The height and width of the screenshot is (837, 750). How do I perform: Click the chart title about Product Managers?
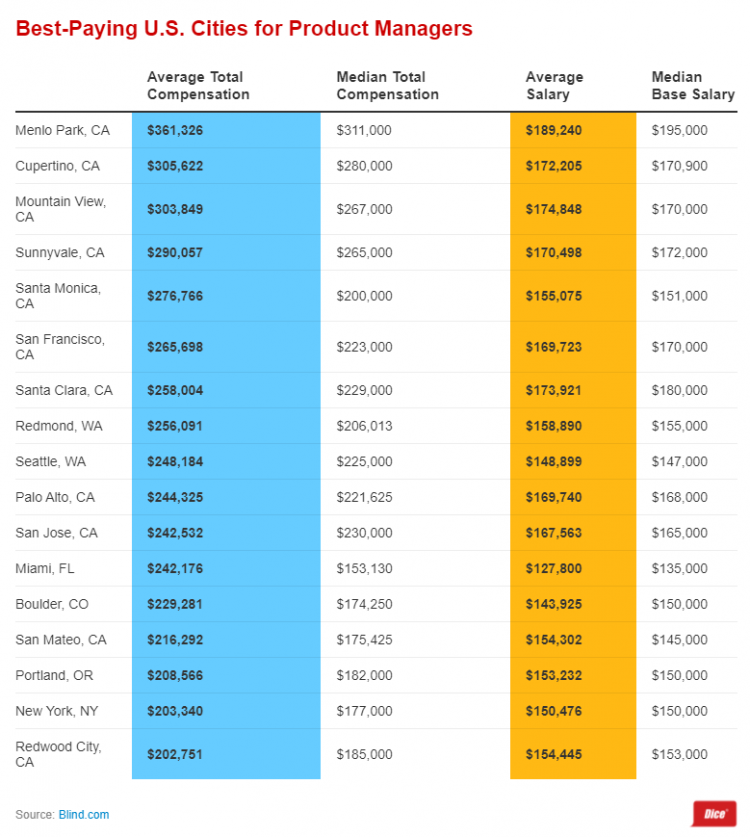click(244, 28)
